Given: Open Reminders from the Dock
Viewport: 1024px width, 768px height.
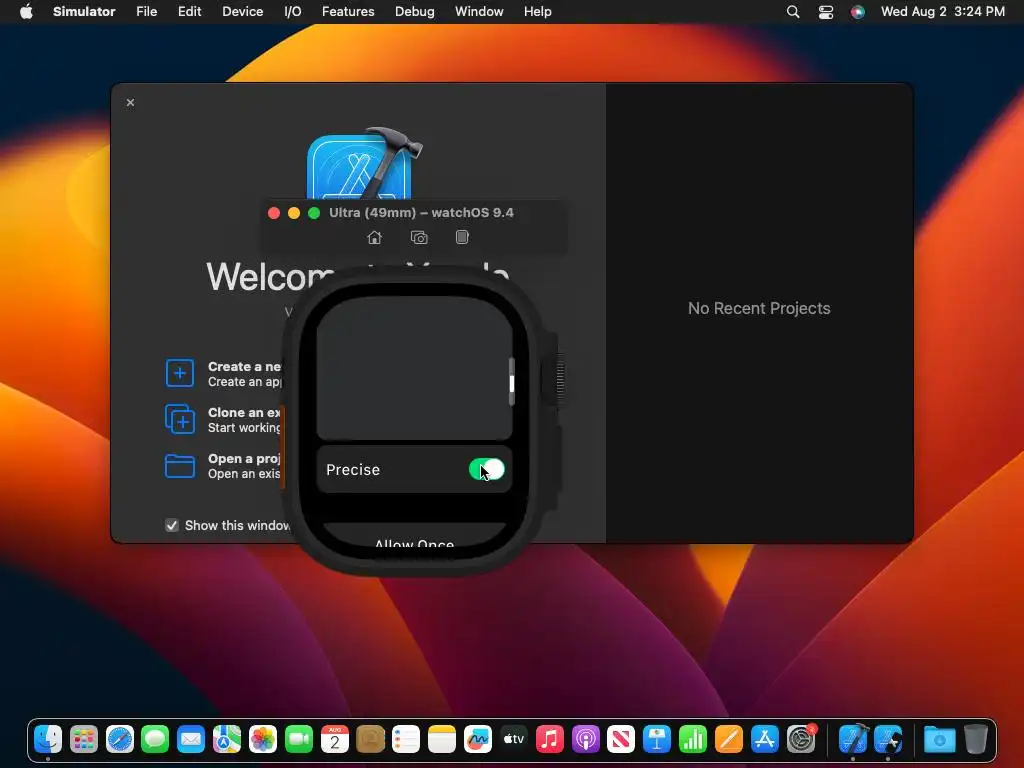Looking at the screenshot, I should [406, 739].
